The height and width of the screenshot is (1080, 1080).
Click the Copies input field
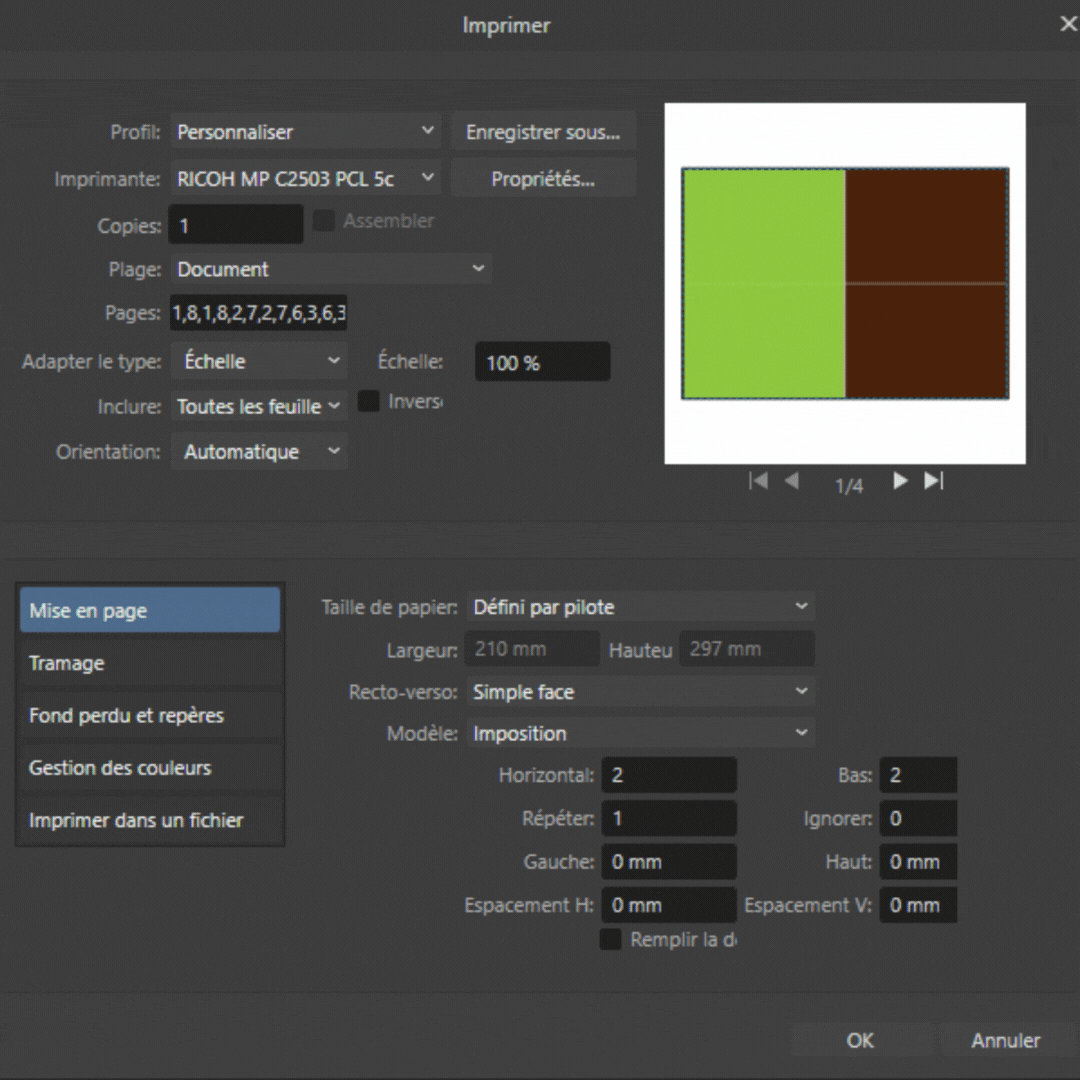[x=236, y=225]
